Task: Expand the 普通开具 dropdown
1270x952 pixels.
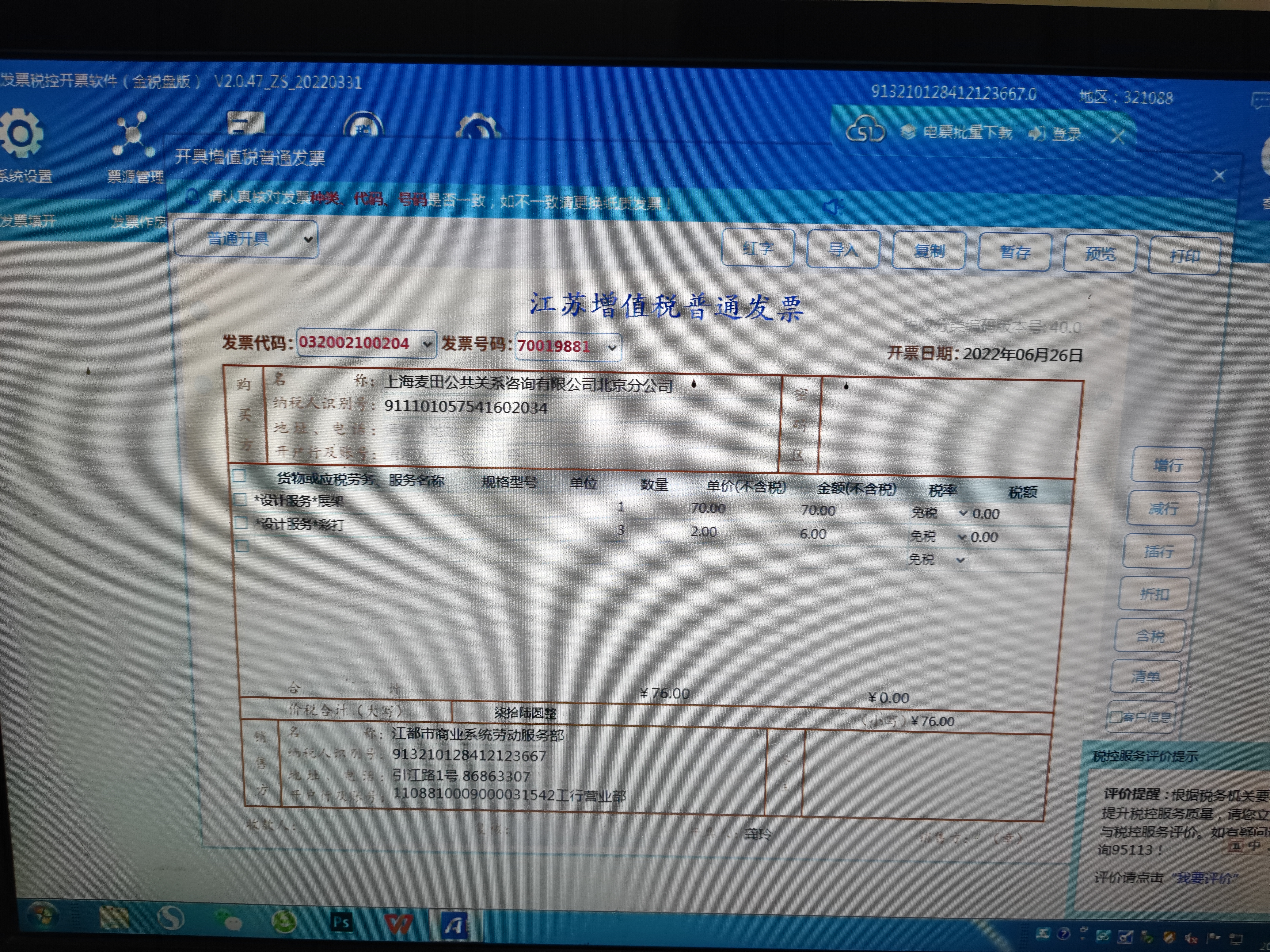Action: pyautogui.click(x=308, y=239)
